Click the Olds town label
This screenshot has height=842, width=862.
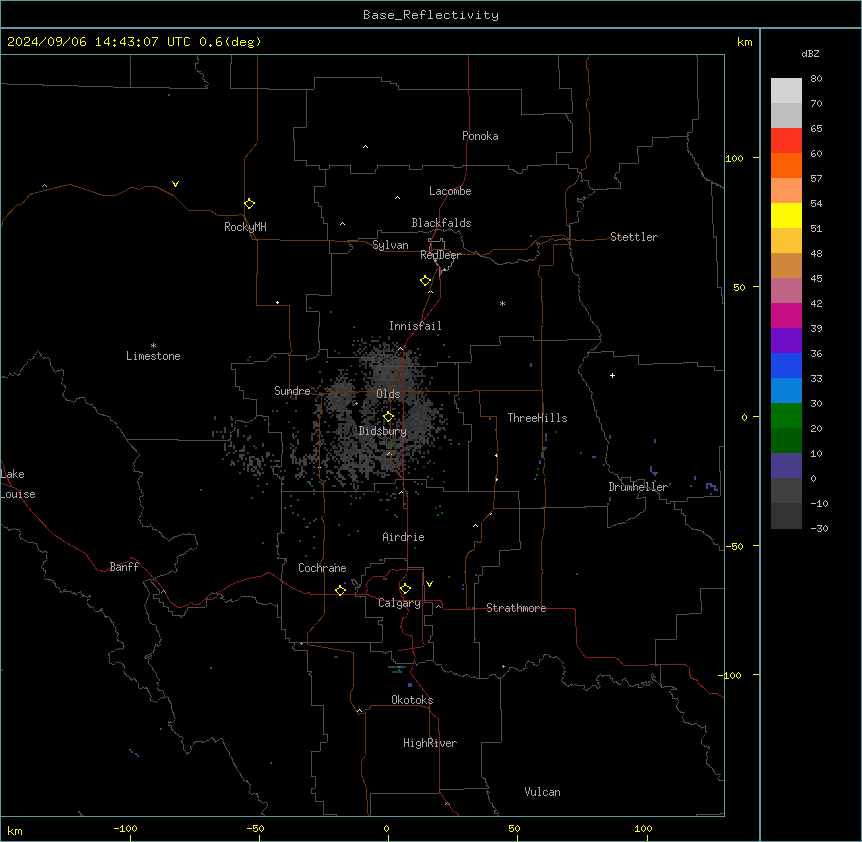[388, 394]
